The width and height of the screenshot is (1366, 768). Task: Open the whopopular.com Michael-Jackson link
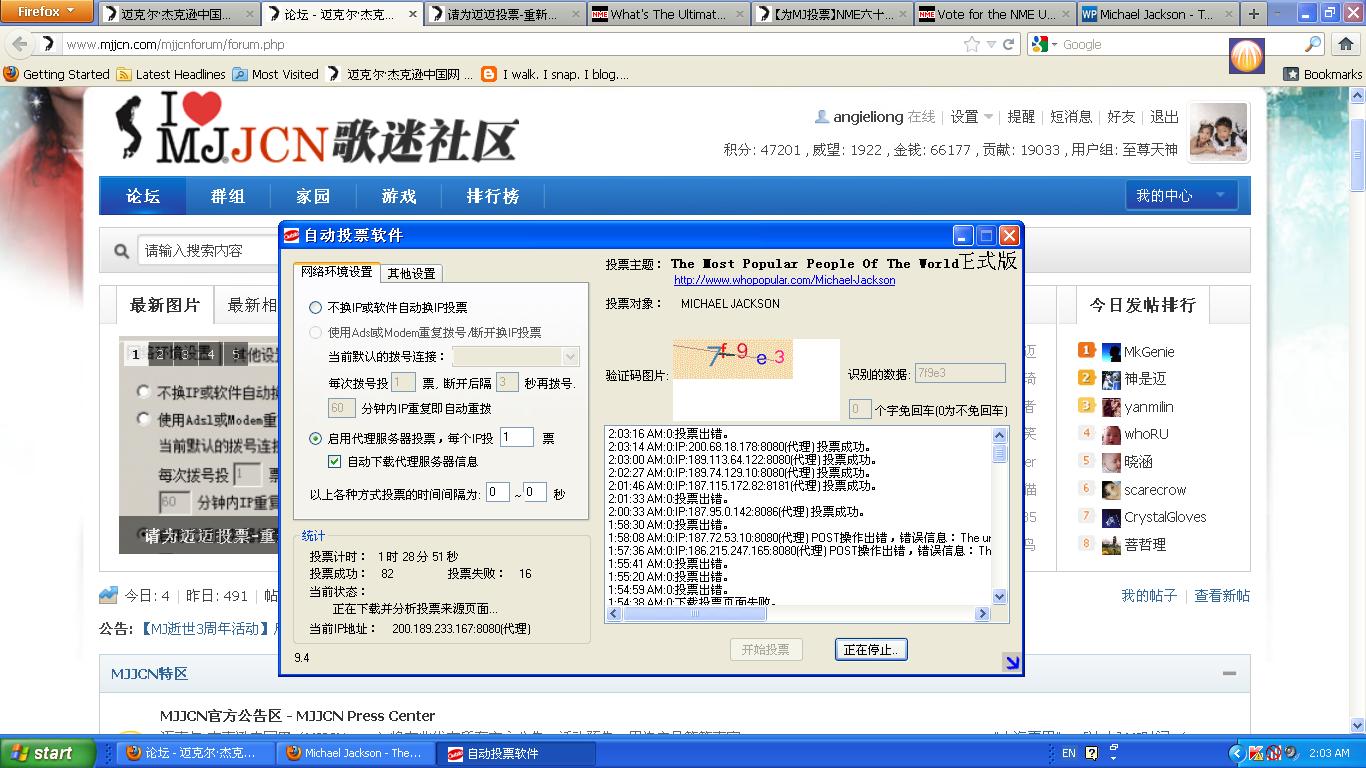click(x=784, y=280)
